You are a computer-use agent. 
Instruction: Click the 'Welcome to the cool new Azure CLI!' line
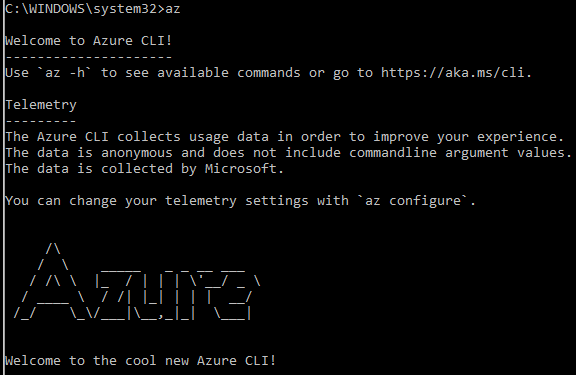tap(140, 361)
